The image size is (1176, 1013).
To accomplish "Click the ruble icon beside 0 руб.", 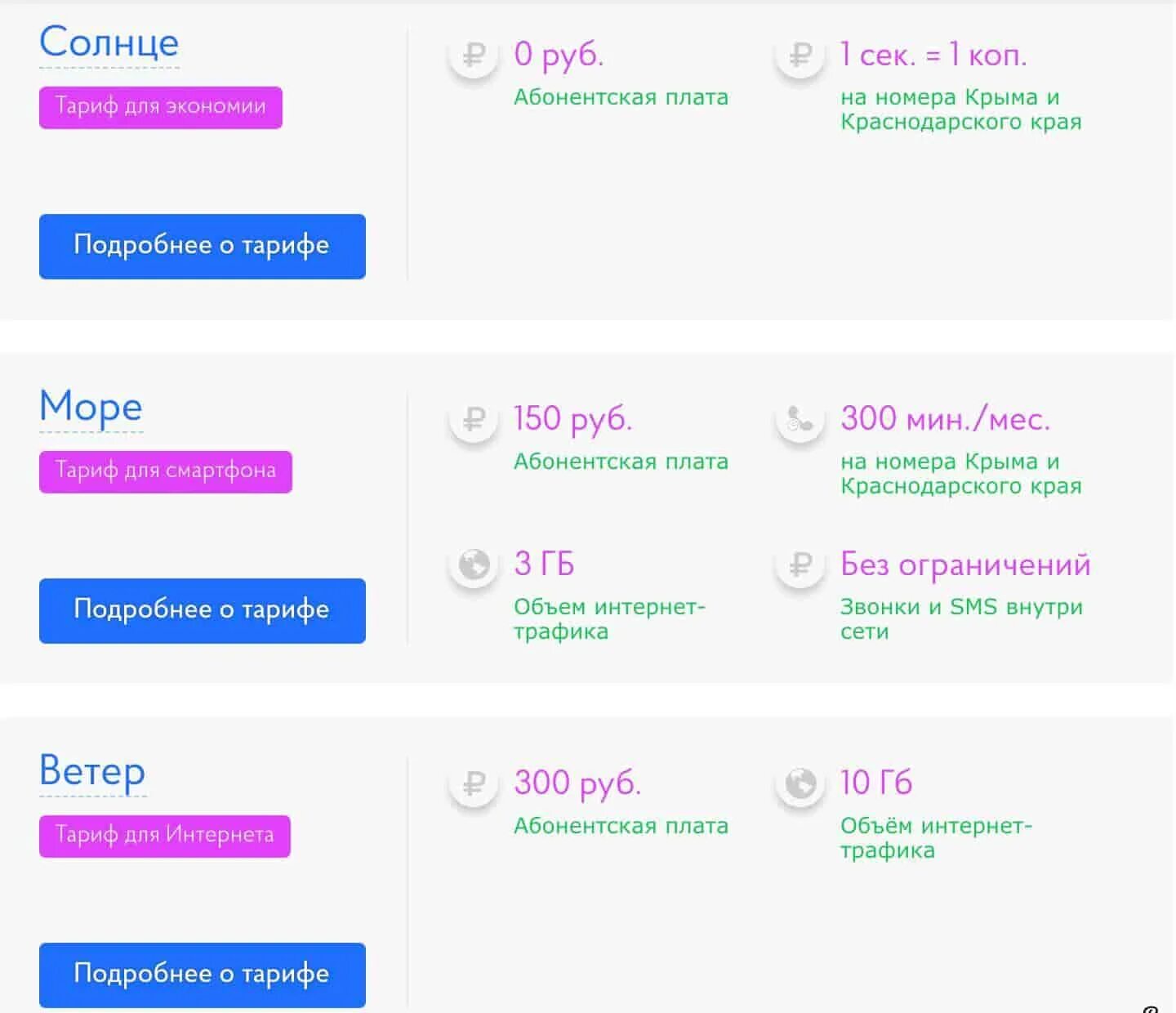I will pyautogui.click(x=474, y=56).
